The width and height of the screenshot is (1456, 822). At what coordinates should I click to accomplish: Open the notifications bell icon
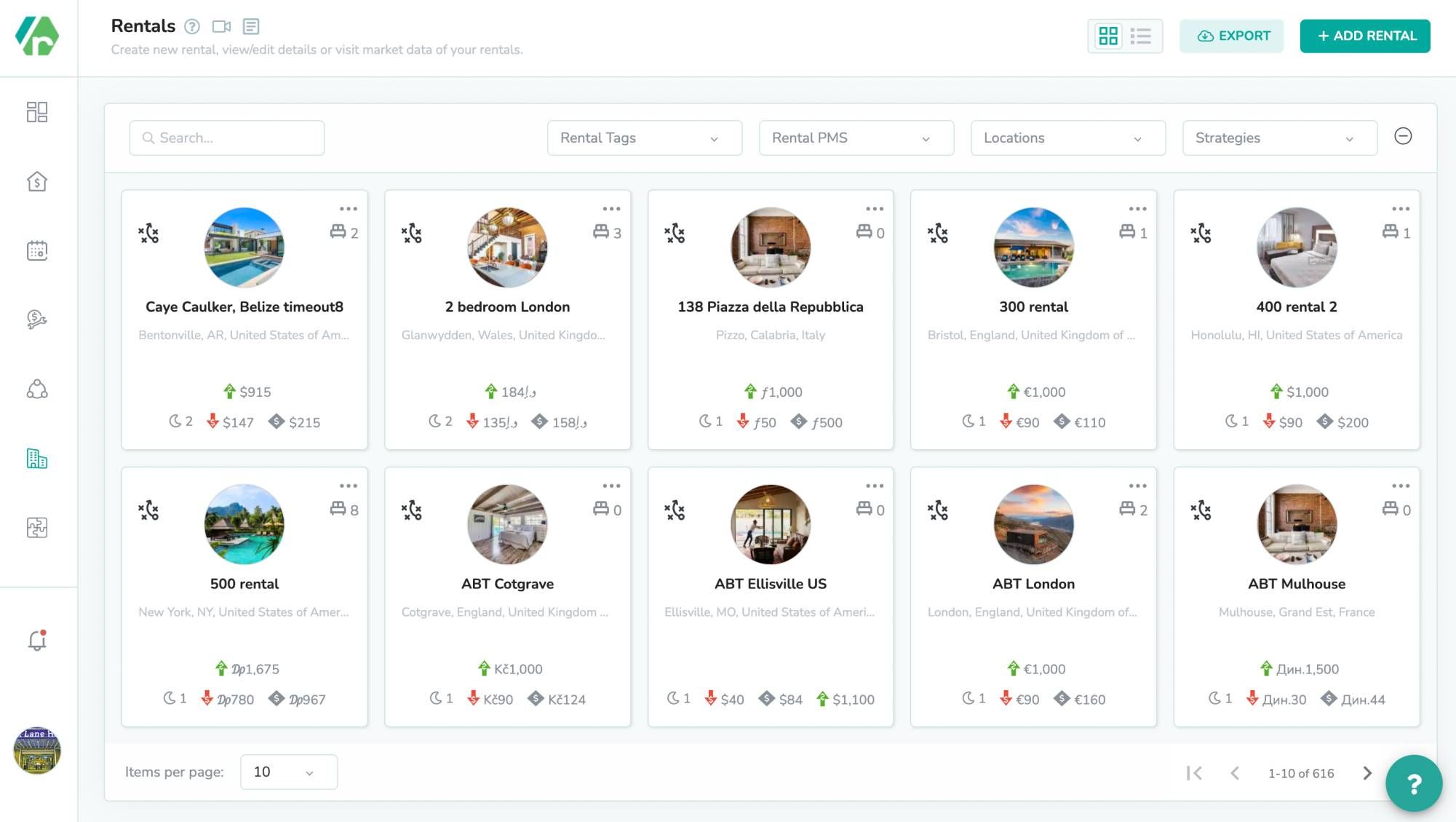click(35, 640)
